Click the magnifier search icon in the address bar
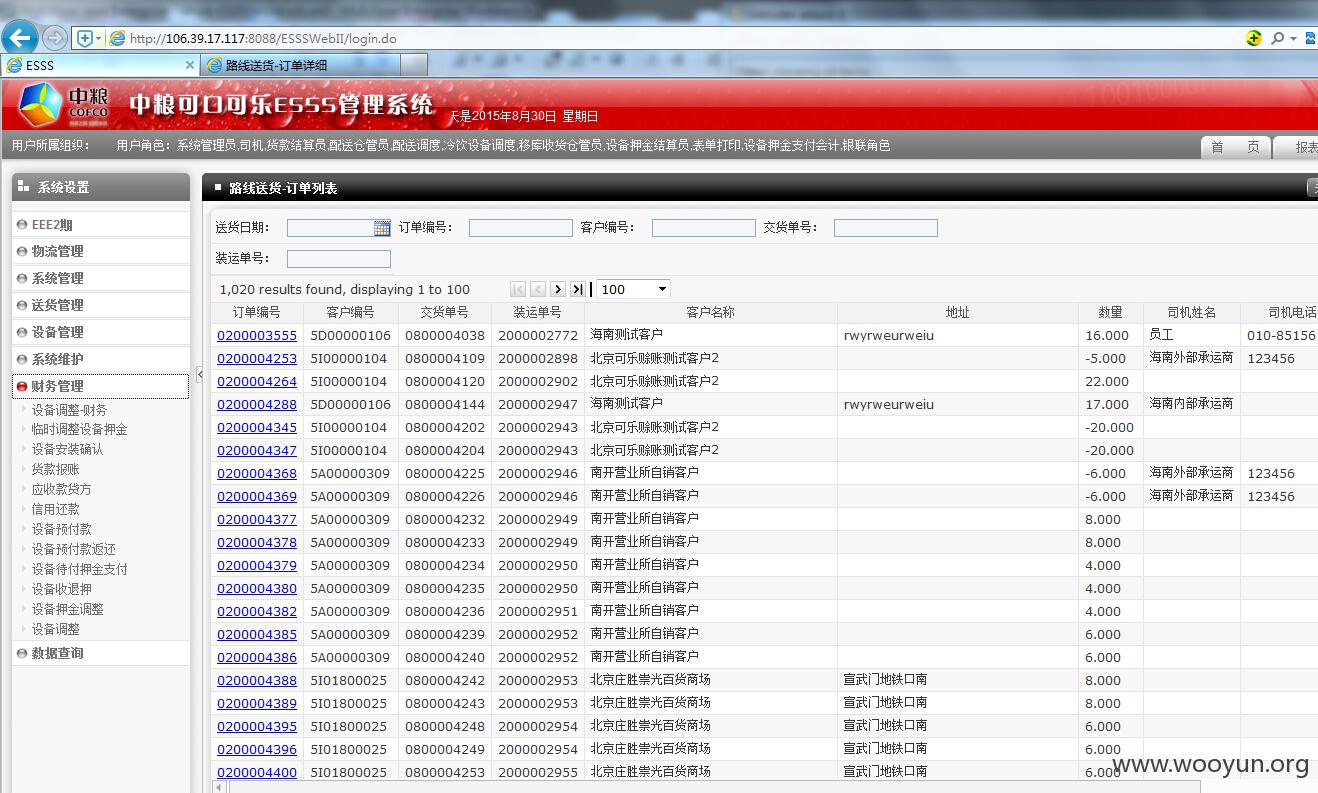Viewport: 1318px width, 793px height. click(x=1277, y=38)
